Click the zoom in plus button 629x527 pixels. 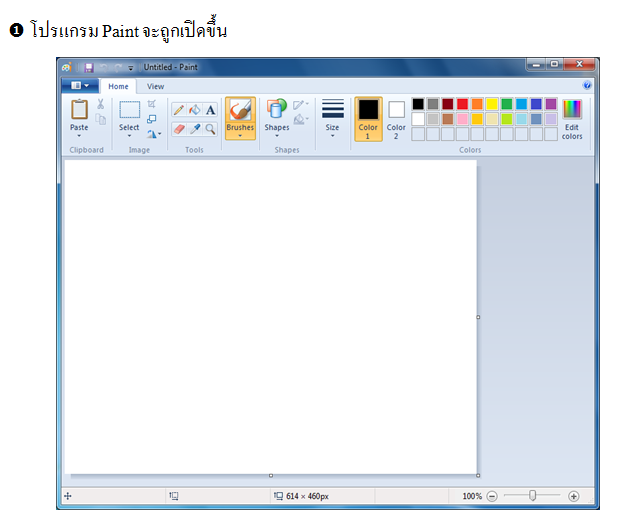coord(574,496)
